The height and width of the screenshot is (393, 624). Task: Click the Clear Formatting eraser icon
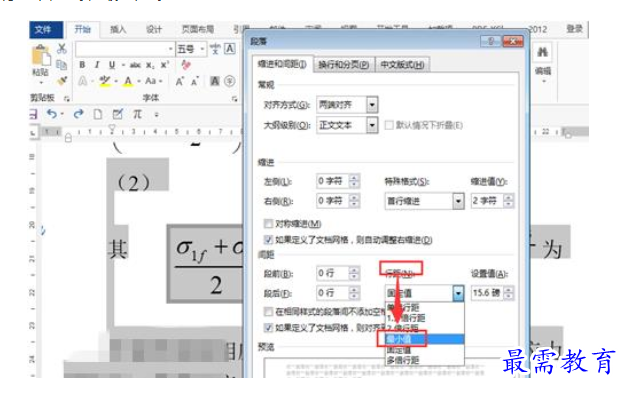tap(186, 65)
